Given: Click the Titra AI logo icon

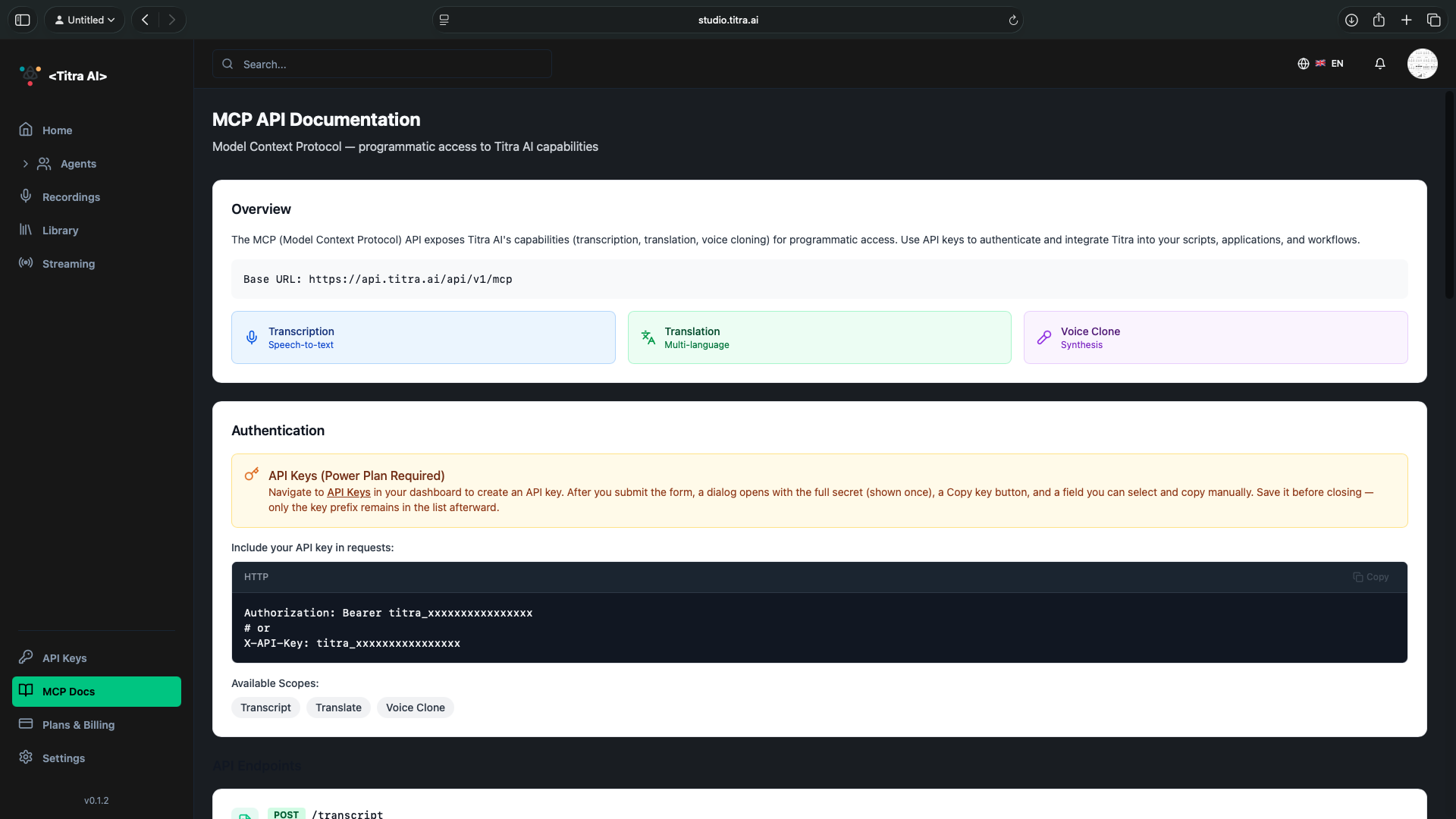Looking at the screenshot, I should click(x=30, y=75).
